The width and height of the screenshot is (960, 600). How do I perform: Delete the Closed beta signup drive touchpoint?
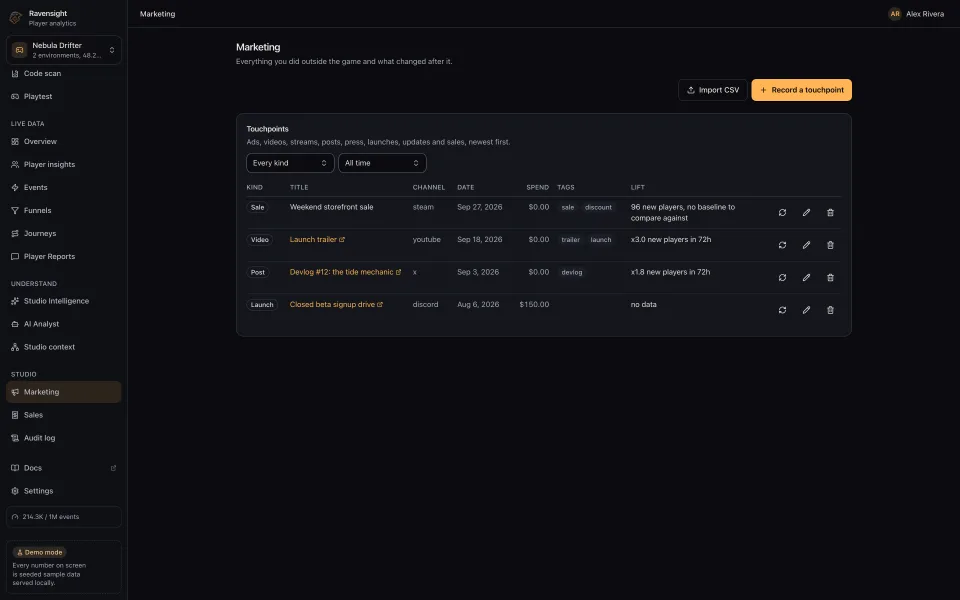click(830, 310)
